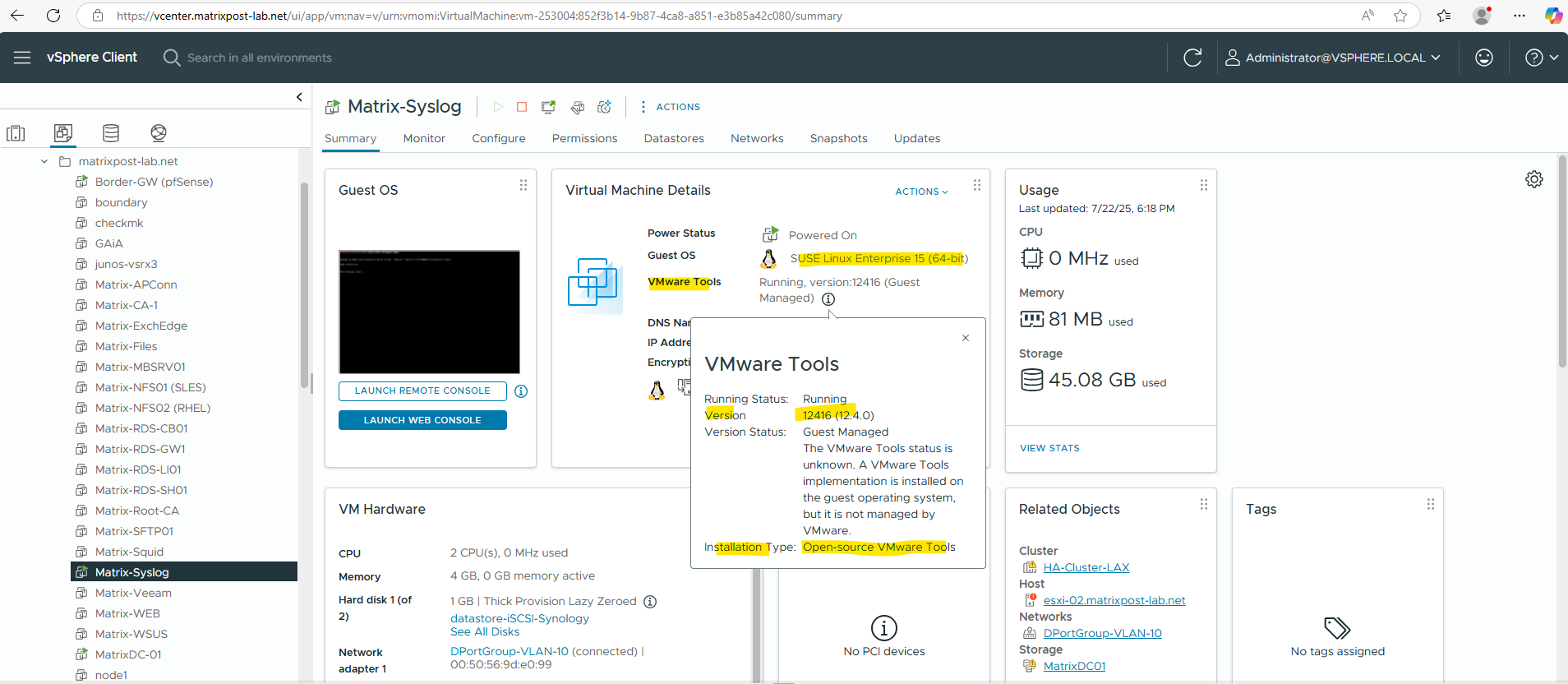Edit VM settings toolbar icon

[578, 107]
